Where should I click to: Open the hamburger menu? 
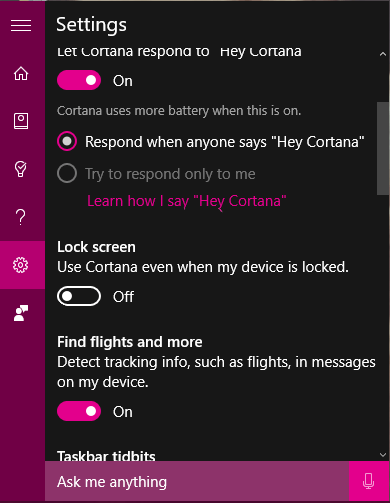[x=21, y=25]
